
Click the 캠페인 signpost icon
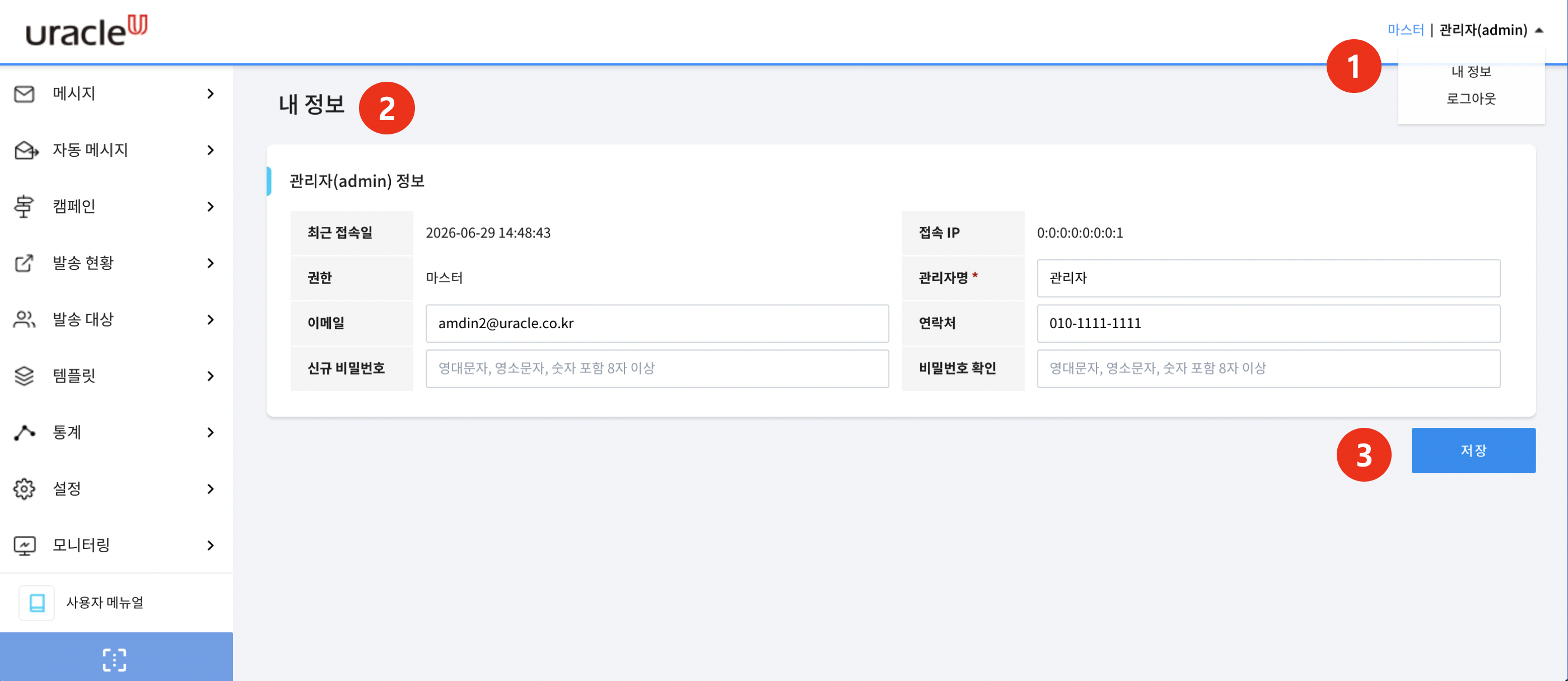(x=24, y=206)
